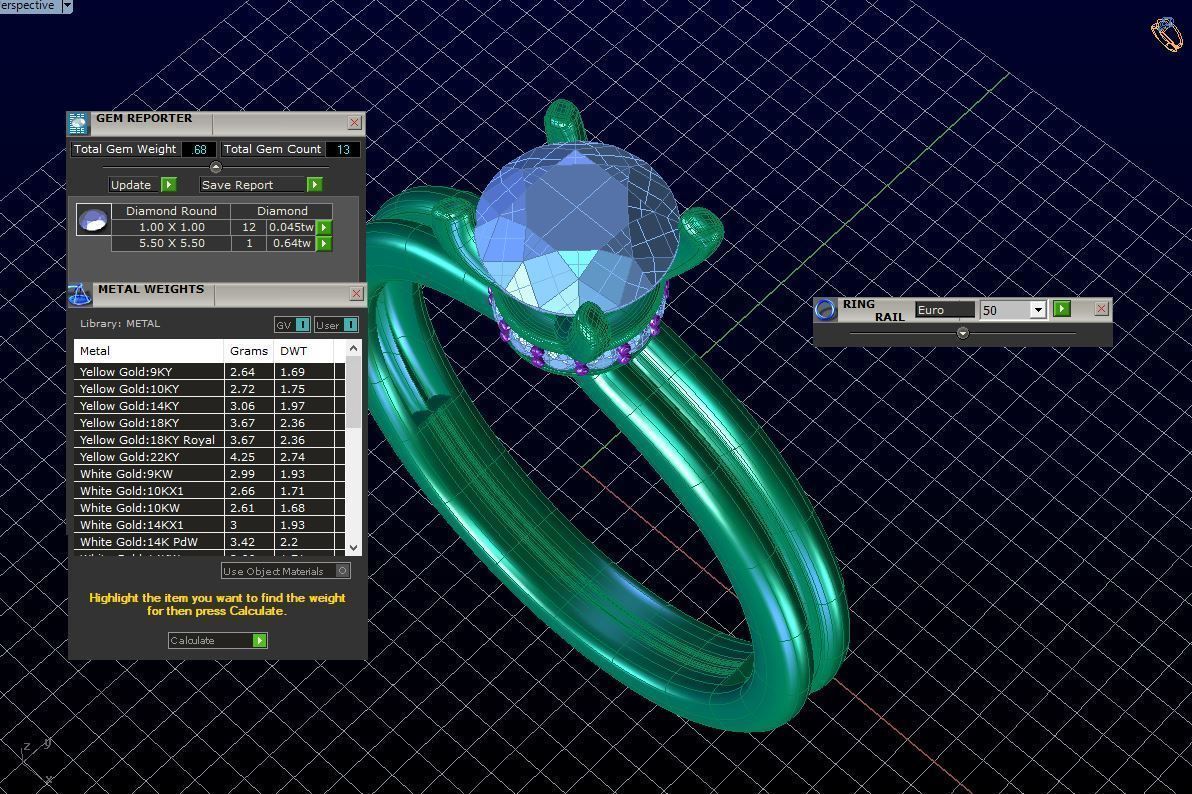Click the 4.25 grams cell
This screenshot has height=794, width=1192.
(249, 457)
